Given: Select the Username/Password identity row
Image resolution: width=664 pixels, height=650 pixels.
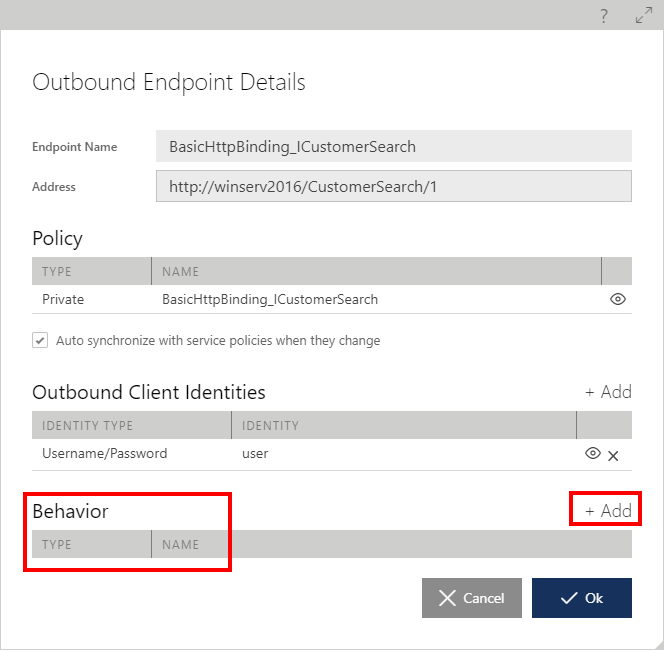Looking at the screenshot, I should 332,454.
